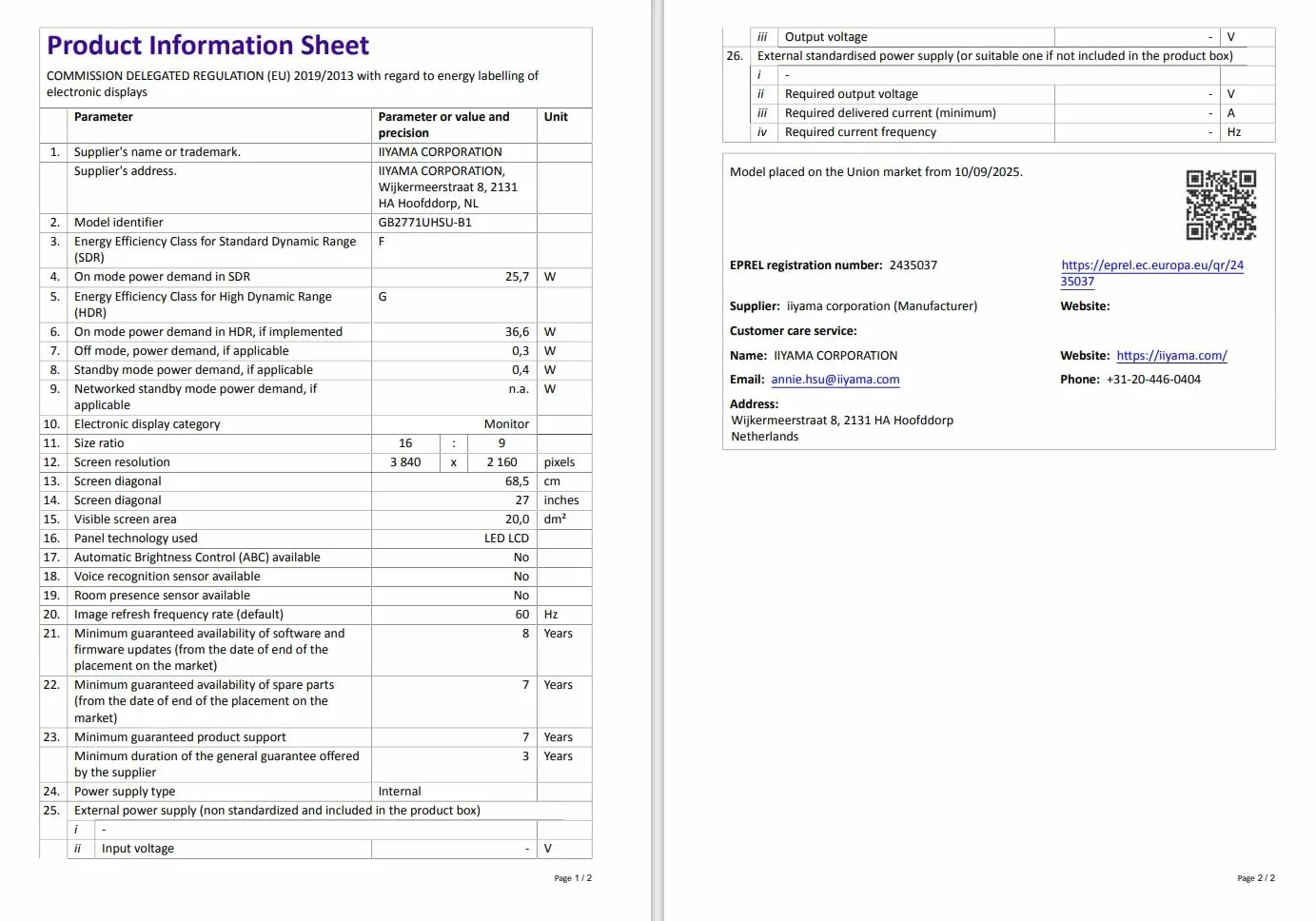This screenshot has width=1316, height=921.
Task: Click the Power supply type Internal cell
Action: tap(454, 792)
